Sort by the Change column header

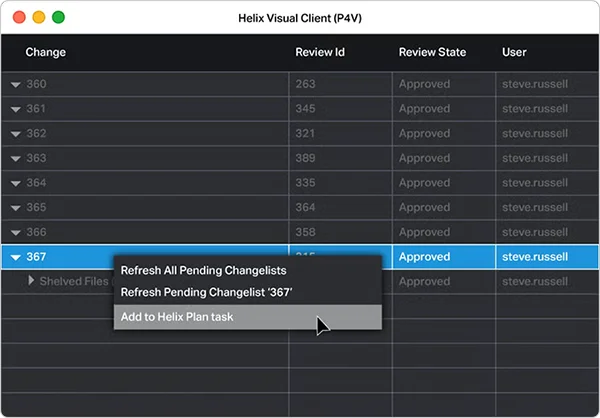(x=46, y=52)
